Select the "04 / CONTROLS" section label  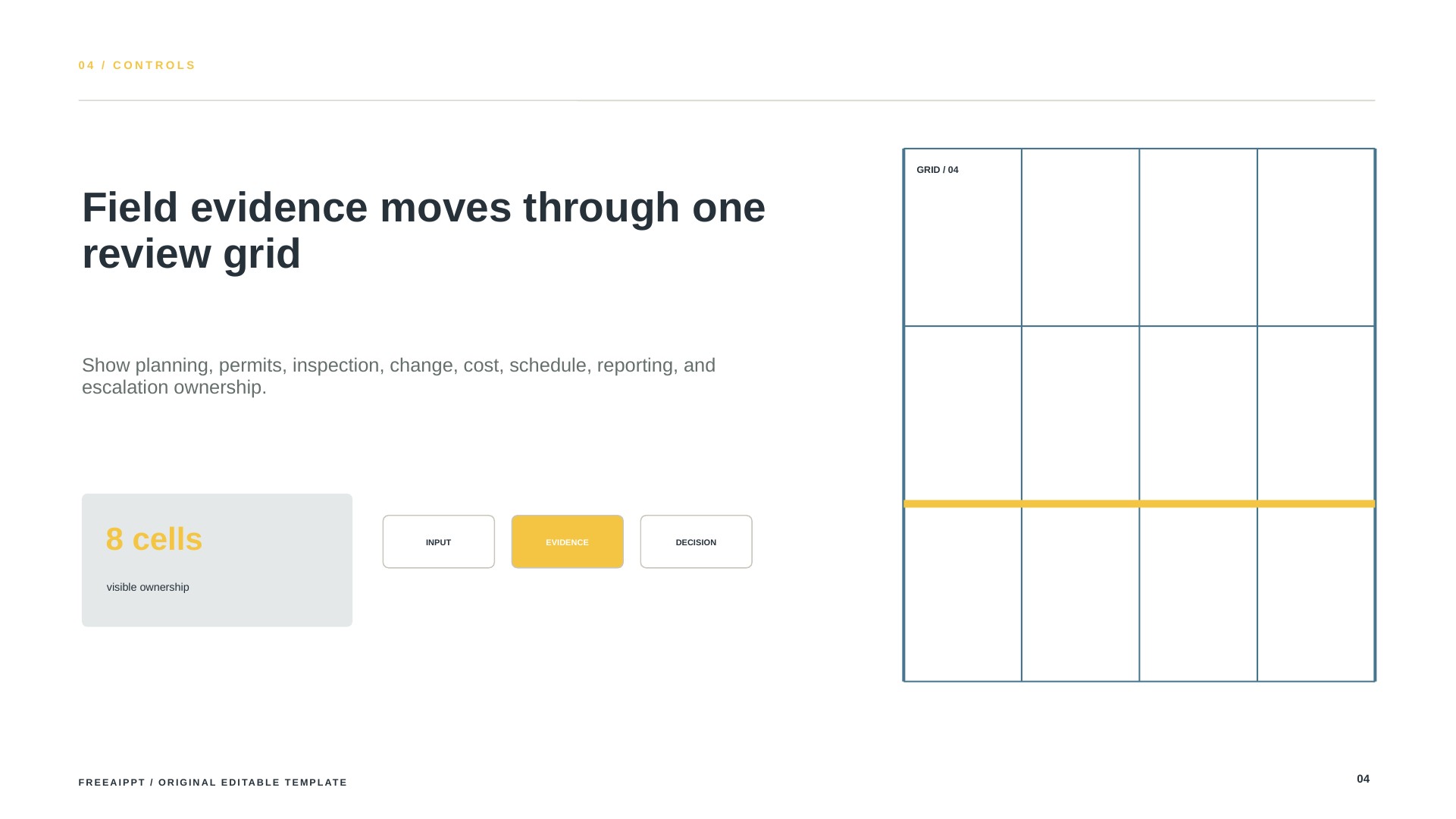[x=137, y=65]
